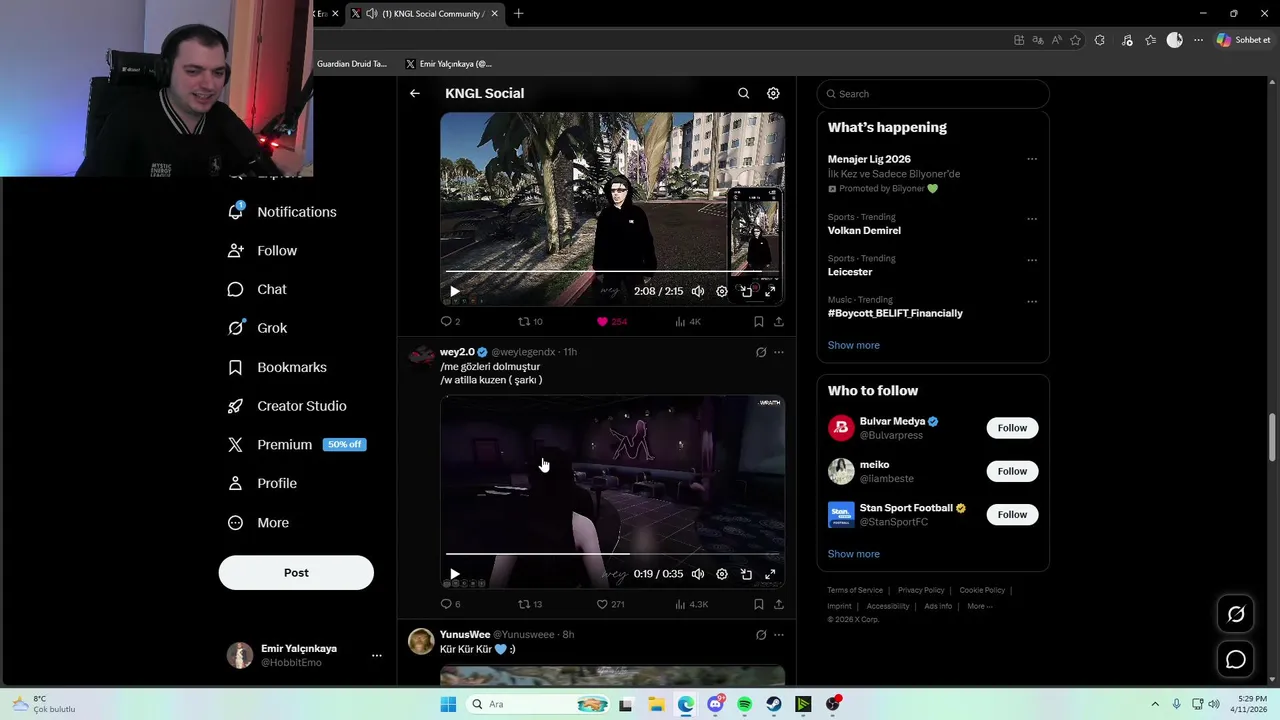Enter fullscreen on the 0:35 video
This screenshot has height=720, width=1280.
tap(770, 574)
